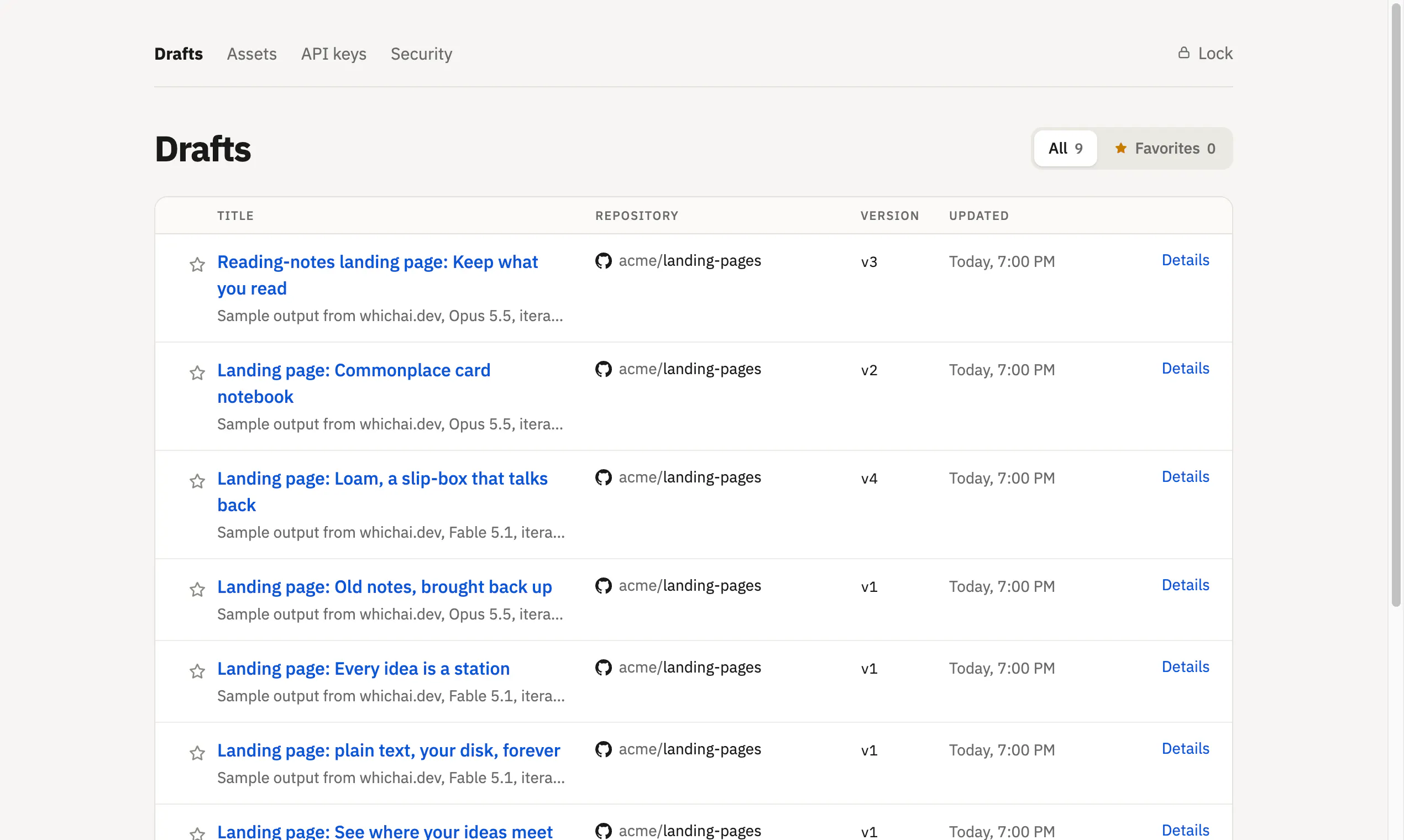The image size is (1404, 840).
Task: Click v4 version in Loam row
Action: pos(869,478)
